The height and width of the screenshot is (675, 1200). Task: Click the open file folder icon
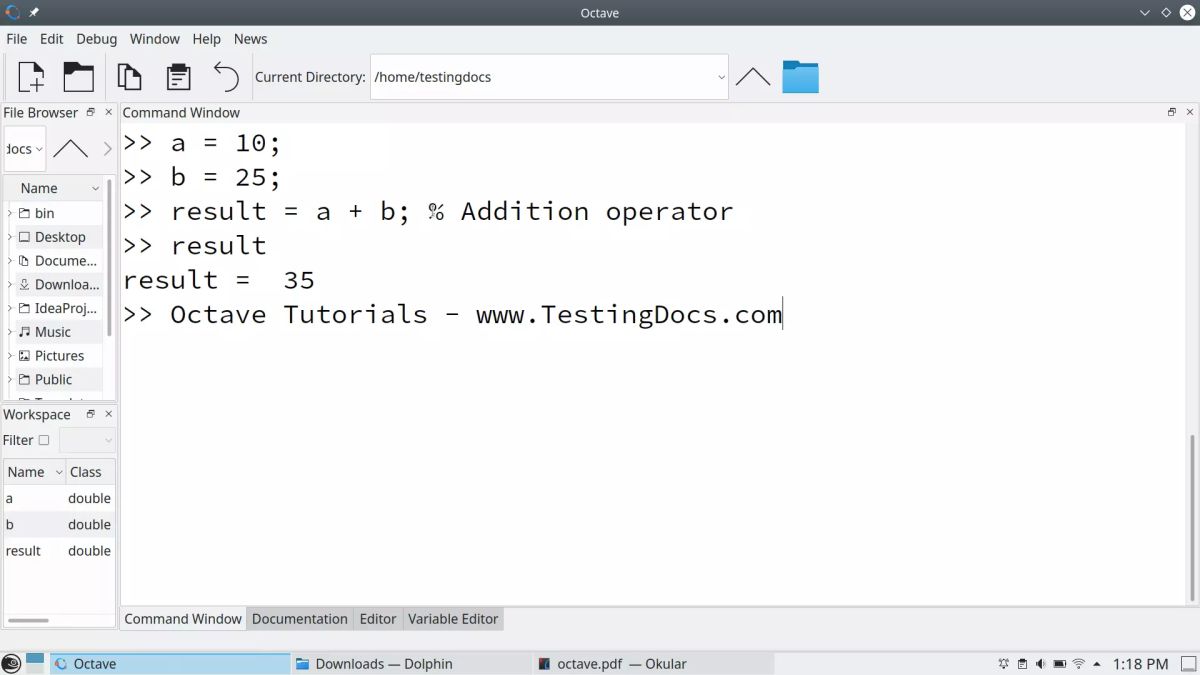pos(78,77)
